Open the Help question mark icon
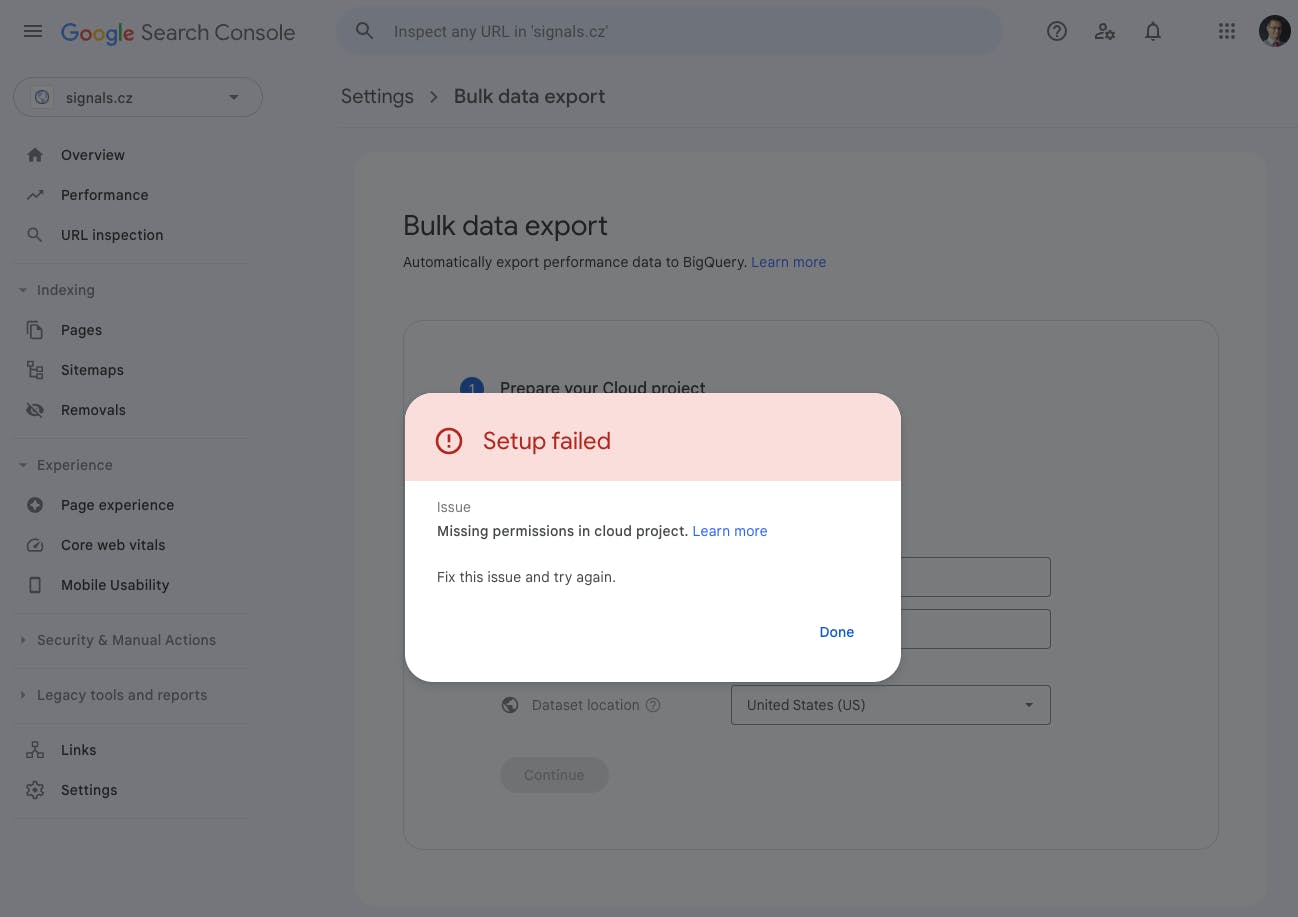 point(1057,31)
